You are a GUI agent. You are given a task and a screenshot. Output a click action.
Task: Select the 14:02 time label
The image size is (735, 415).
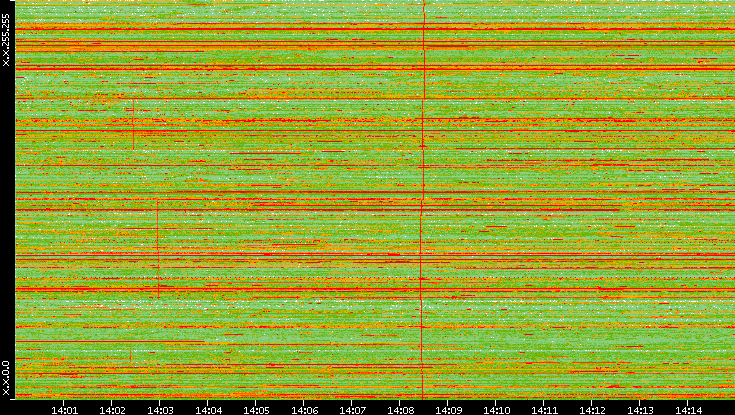pyautogui.click(x=113, y=409)
